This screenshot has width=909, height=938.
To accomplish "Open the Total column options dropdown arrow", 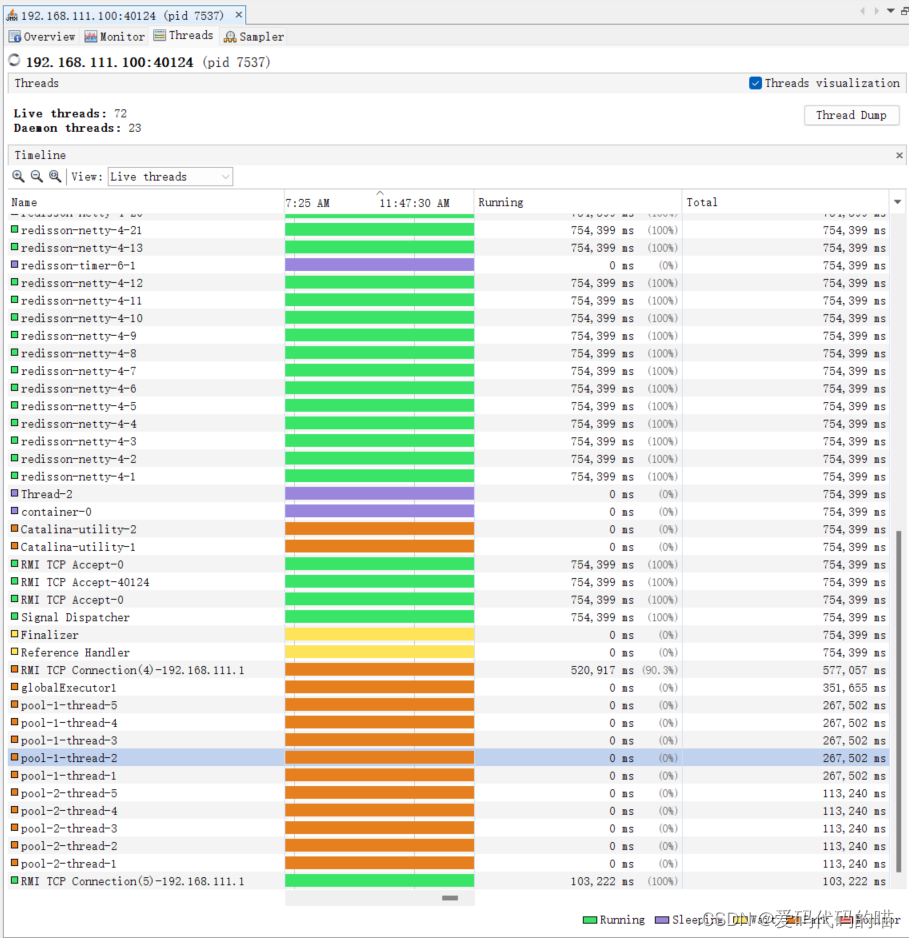I will tap(897, 201).
